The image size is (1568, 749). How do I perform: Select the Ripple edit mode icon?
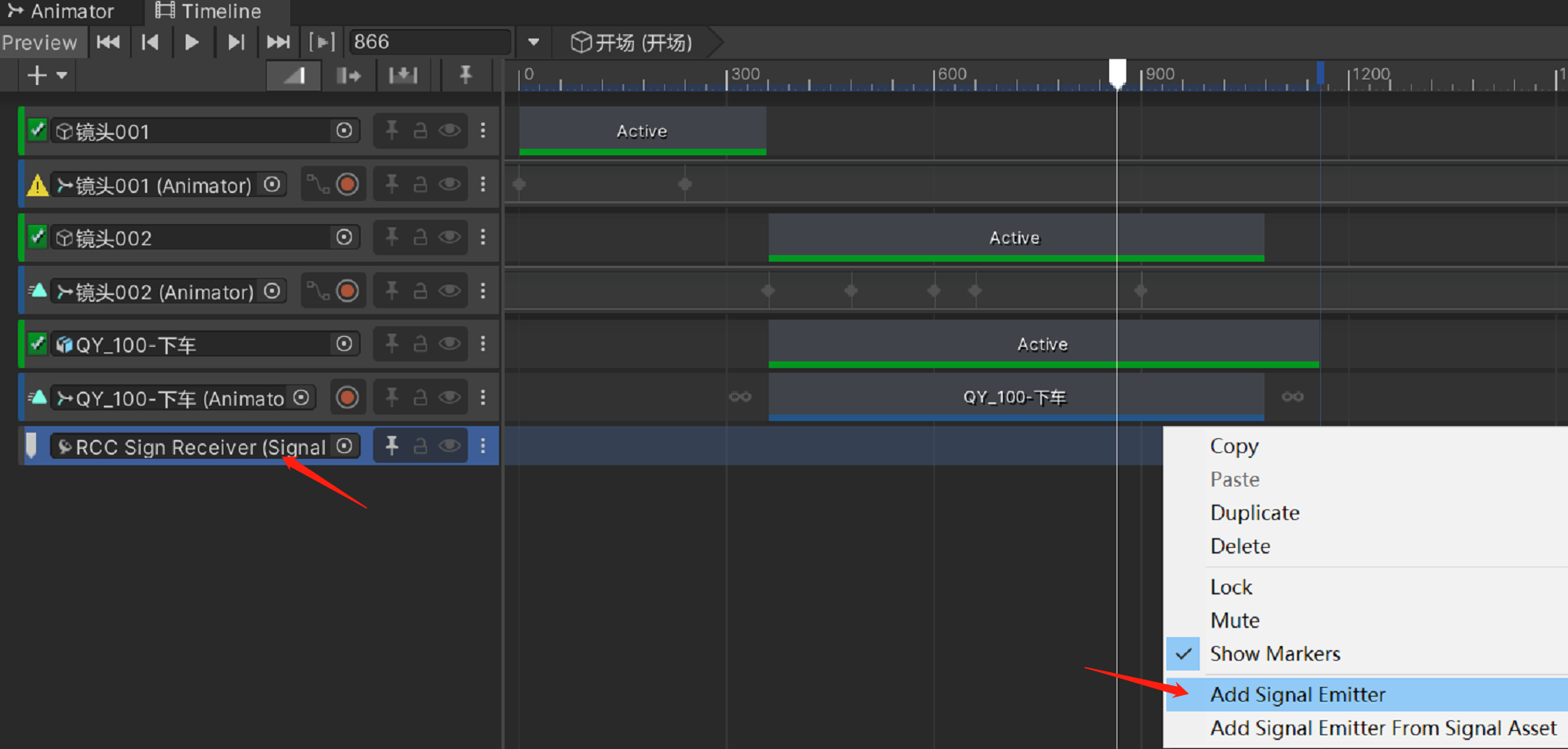coord(349,74)
